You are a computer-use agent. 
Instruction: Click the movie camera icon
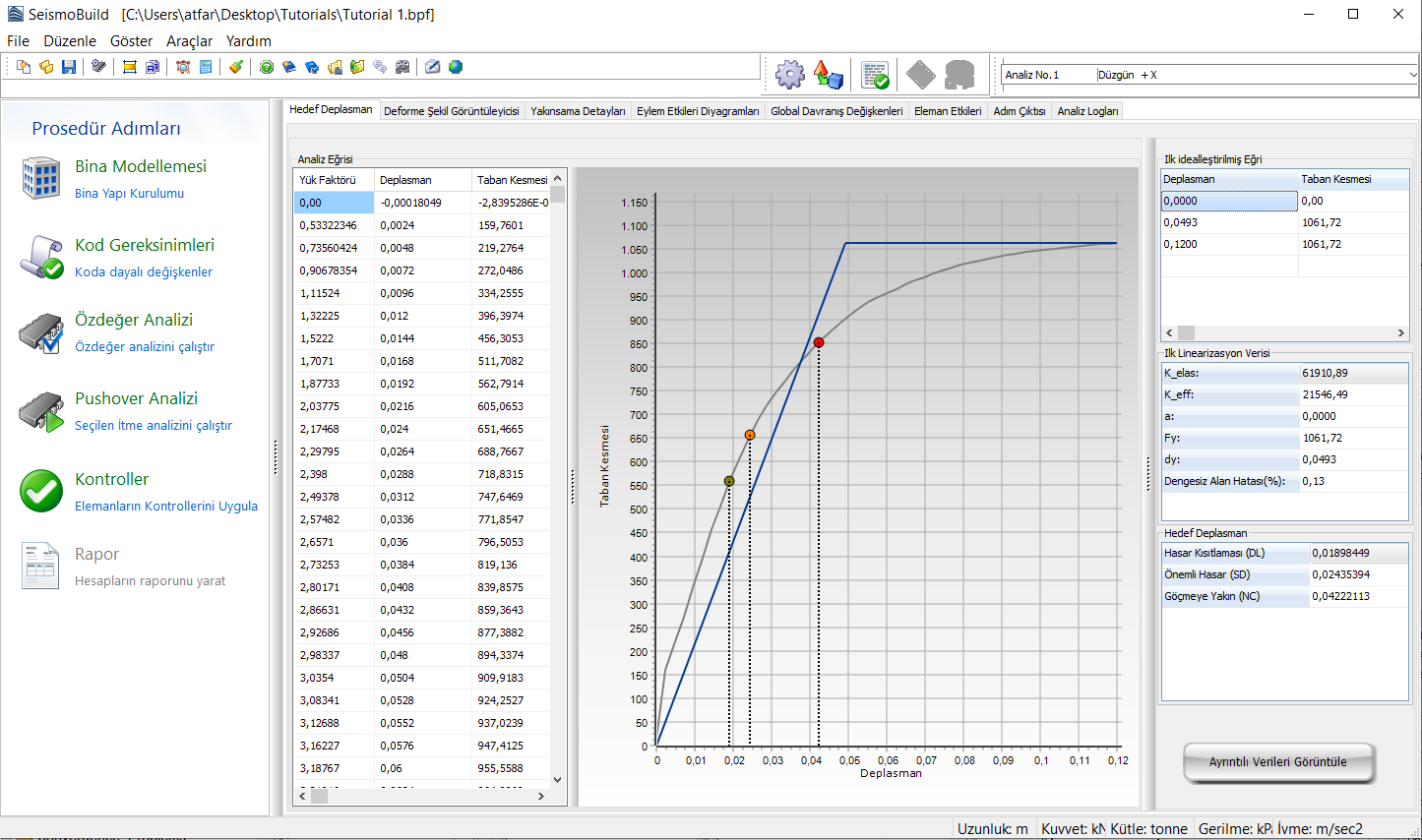tap(402, 67)
